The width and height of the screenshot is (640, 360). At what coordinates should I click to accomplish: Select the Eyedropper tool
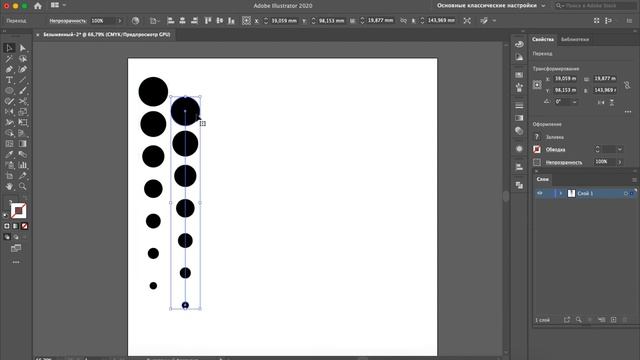point(9,154)
